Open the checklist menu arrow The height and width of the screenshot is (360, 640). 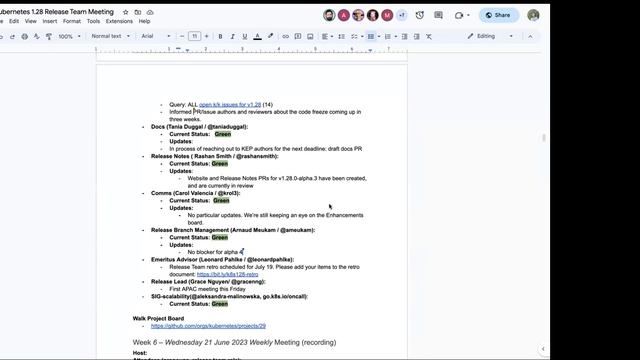(362, 36)
